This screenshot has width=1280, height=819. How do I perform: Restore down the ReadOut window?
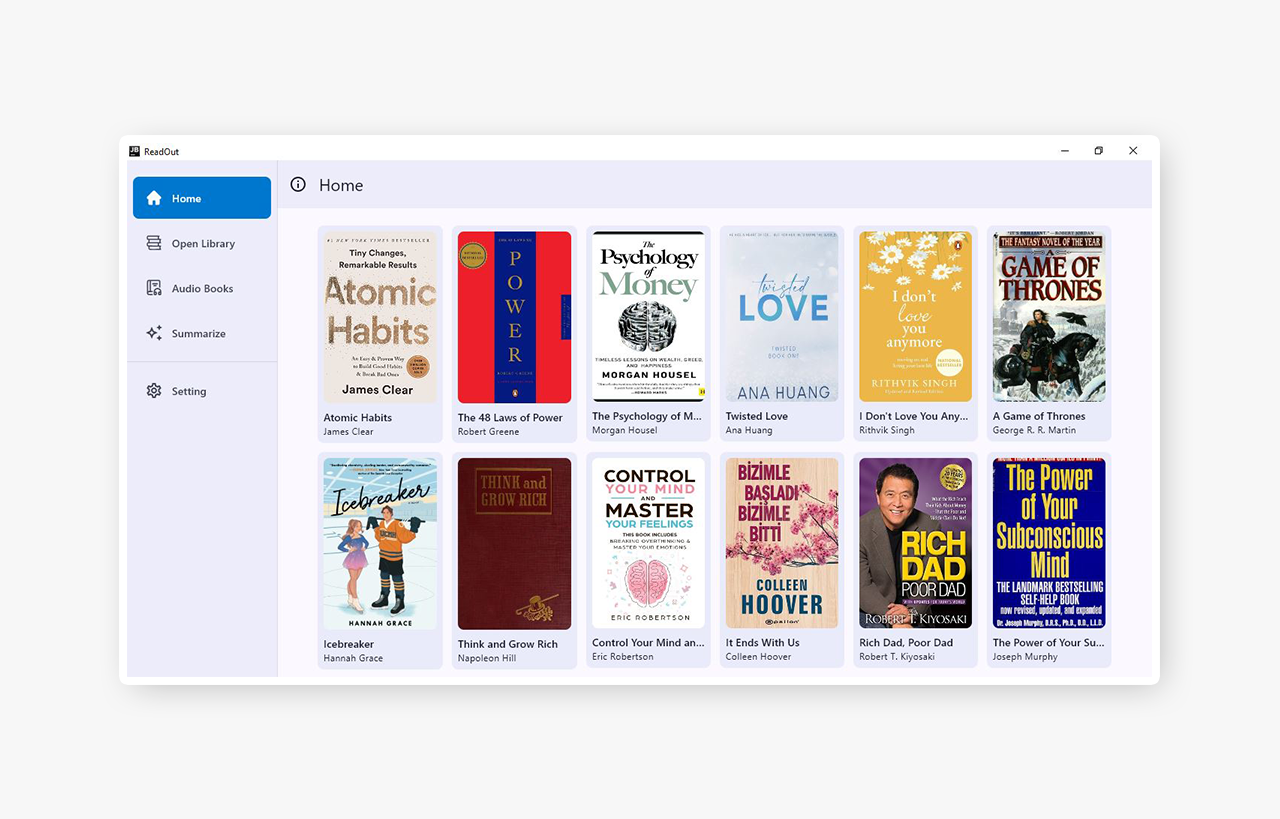click(1098, 151)
